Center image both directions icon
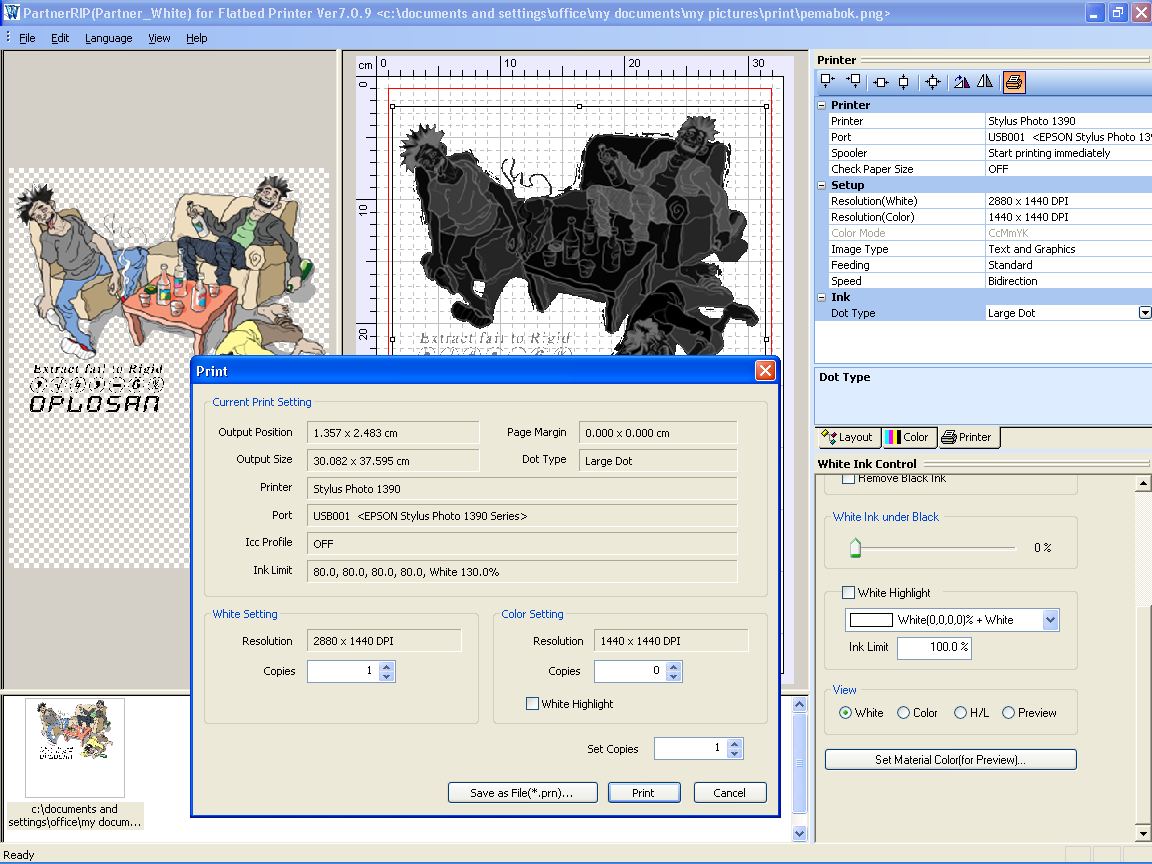 pyautogui.click(x=933, y=82)
